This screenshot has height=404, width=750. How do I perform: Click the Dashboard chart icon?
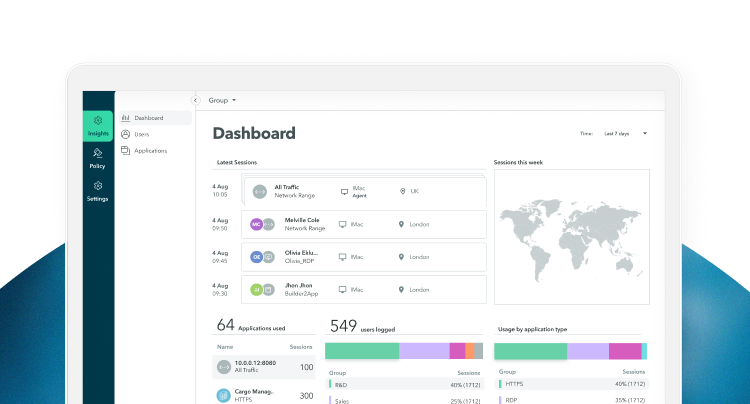coord(125,118)
